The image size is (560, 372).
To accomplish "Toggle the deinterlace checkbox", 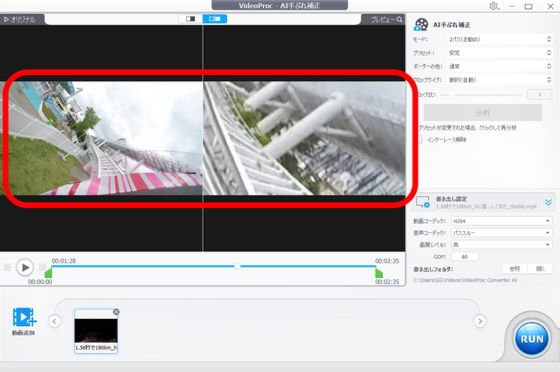I will tap(419, 140).
